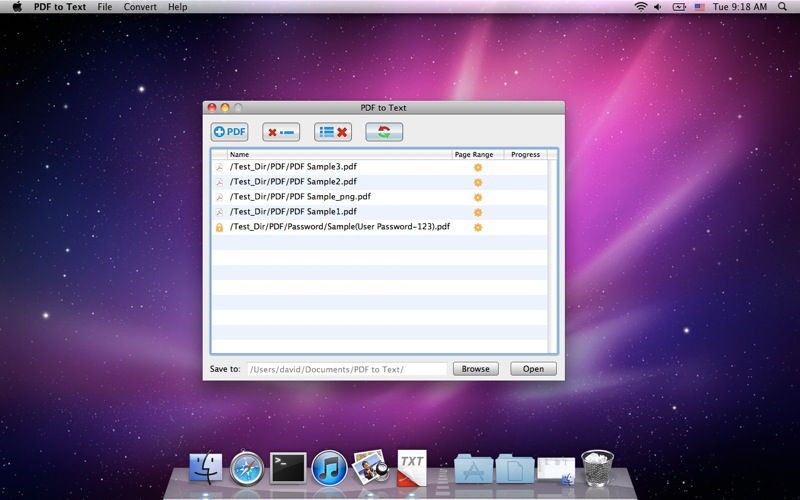Open iTunes from the Dock
Viewport: 800px width, 500px height.
coord(329,468)
